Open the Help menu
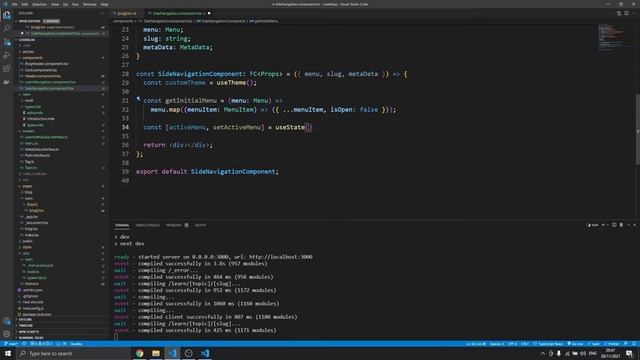 coord(104,4)
